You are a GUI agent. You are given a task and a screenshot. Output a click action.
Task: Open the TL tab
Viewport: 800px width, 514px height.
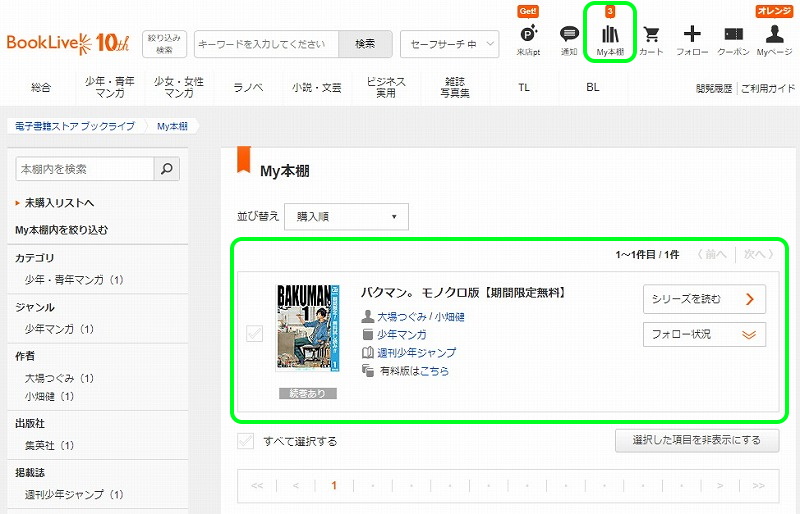click(x=524, y=87)
